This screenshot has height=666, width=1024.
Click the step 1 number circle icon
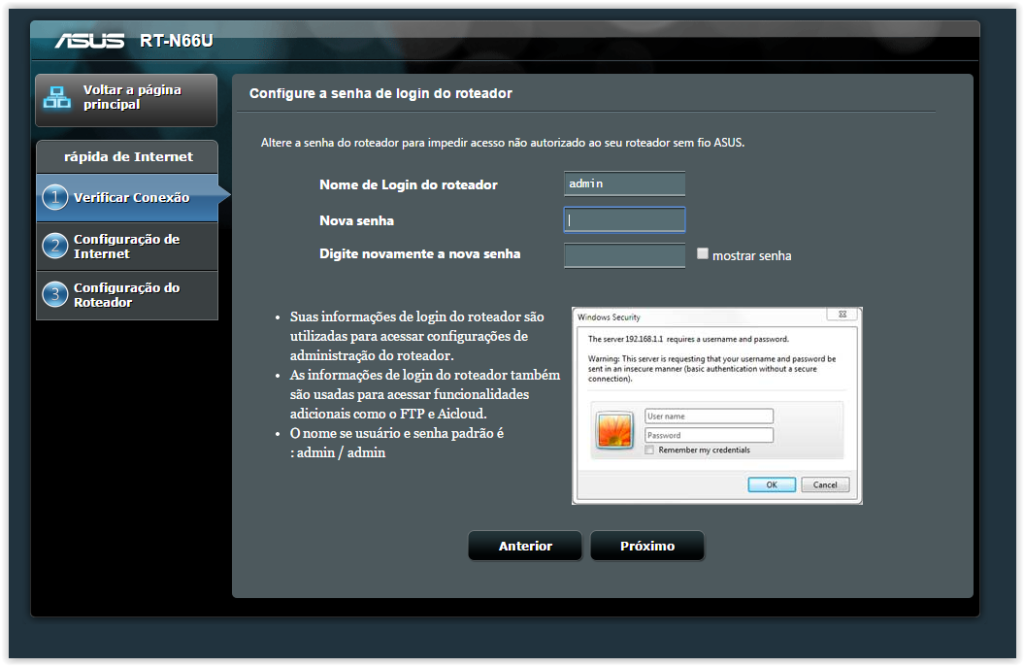tap(55, 197)
